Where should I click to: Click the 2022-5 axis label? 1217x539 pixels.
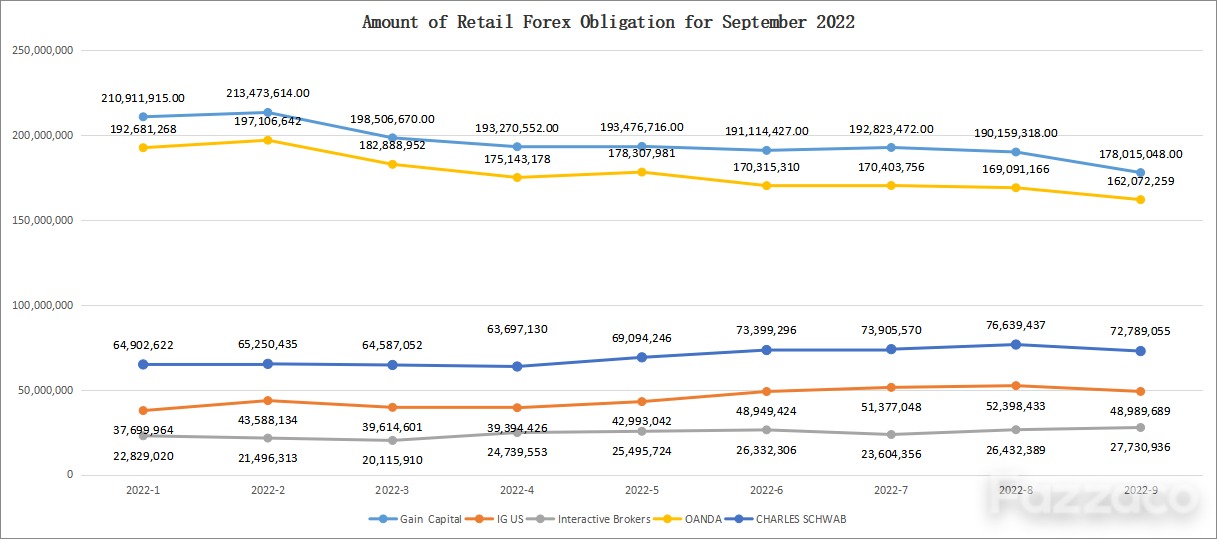(642, 492)
